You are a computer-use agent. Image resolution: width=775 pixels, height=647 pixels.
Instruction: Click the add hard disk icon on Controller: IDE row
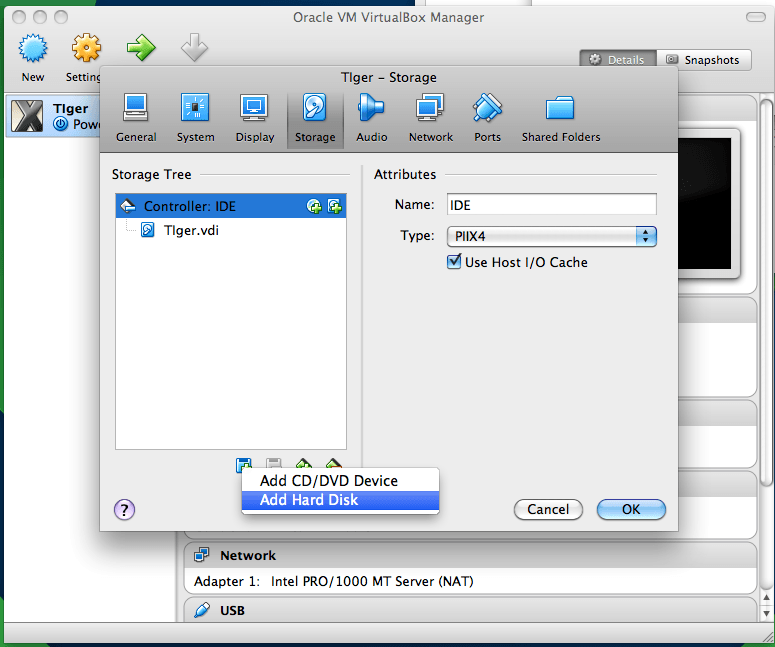click(335, 206)
